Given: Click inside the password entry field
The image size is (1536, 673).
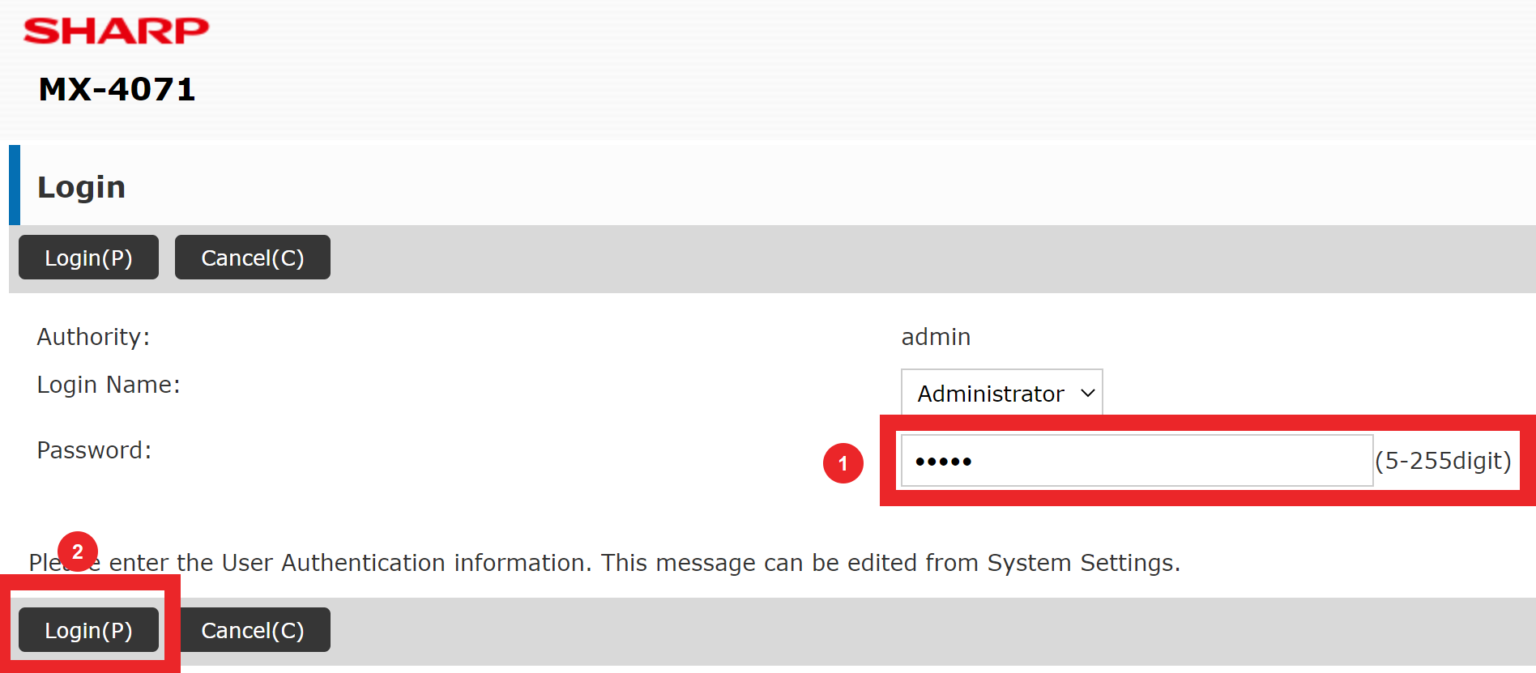Looking at the screenshot, I should [x=1136, y=460].
